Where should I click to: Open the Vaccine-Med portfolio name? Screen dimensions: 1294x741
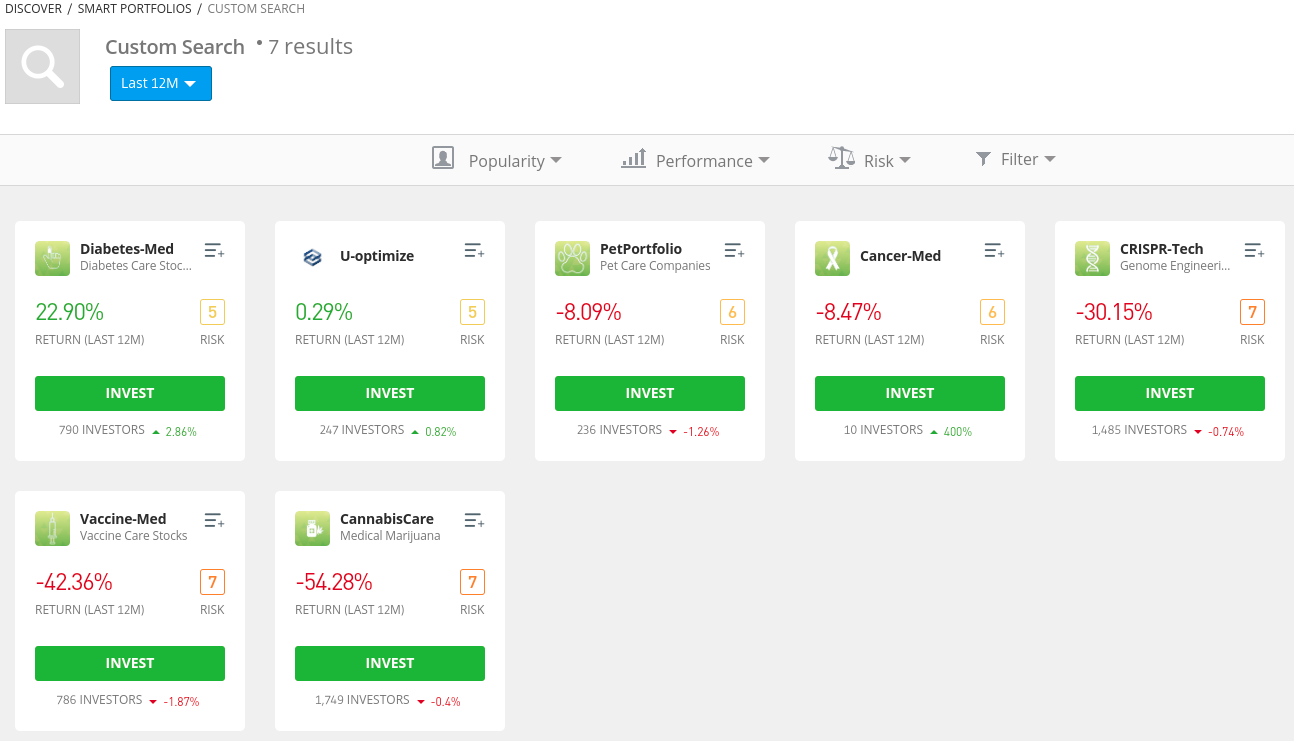[123, 519]
